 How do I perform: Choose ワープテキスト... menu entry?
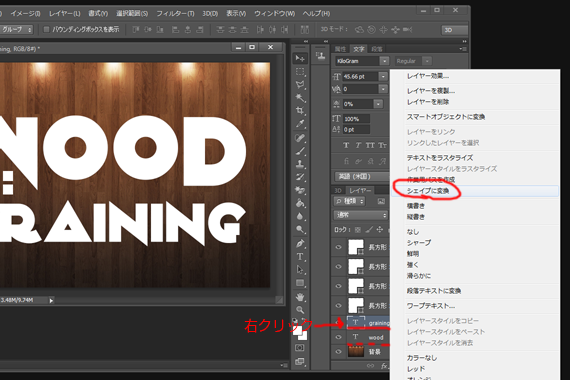pyautogui.click(x=475, y=306)
